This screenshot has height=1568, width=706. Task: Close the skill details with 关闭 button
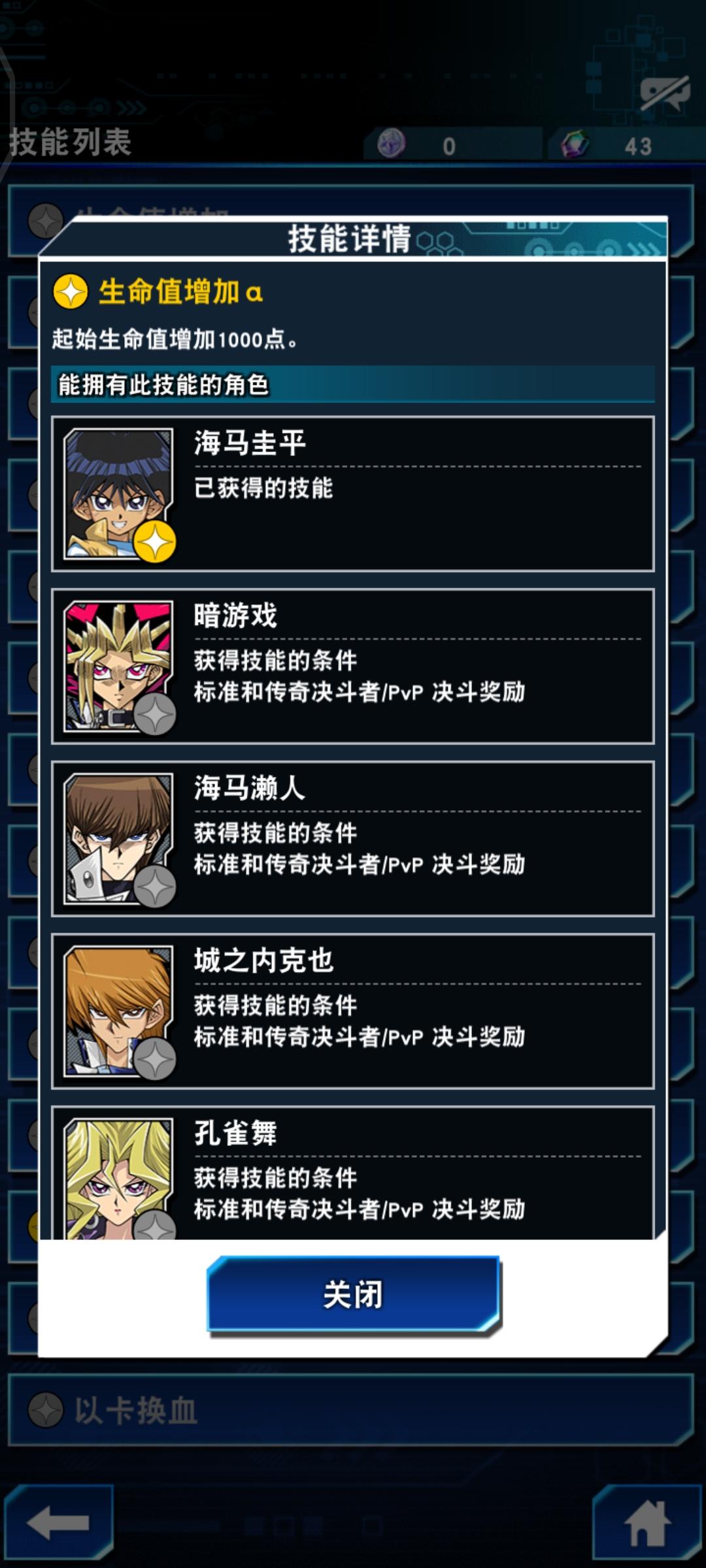354,1294
